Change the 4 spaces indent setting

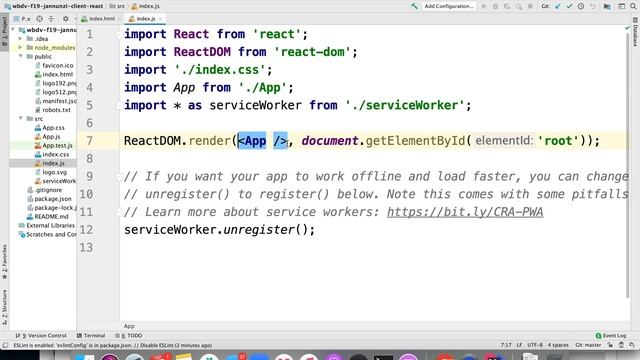[558, 345]
